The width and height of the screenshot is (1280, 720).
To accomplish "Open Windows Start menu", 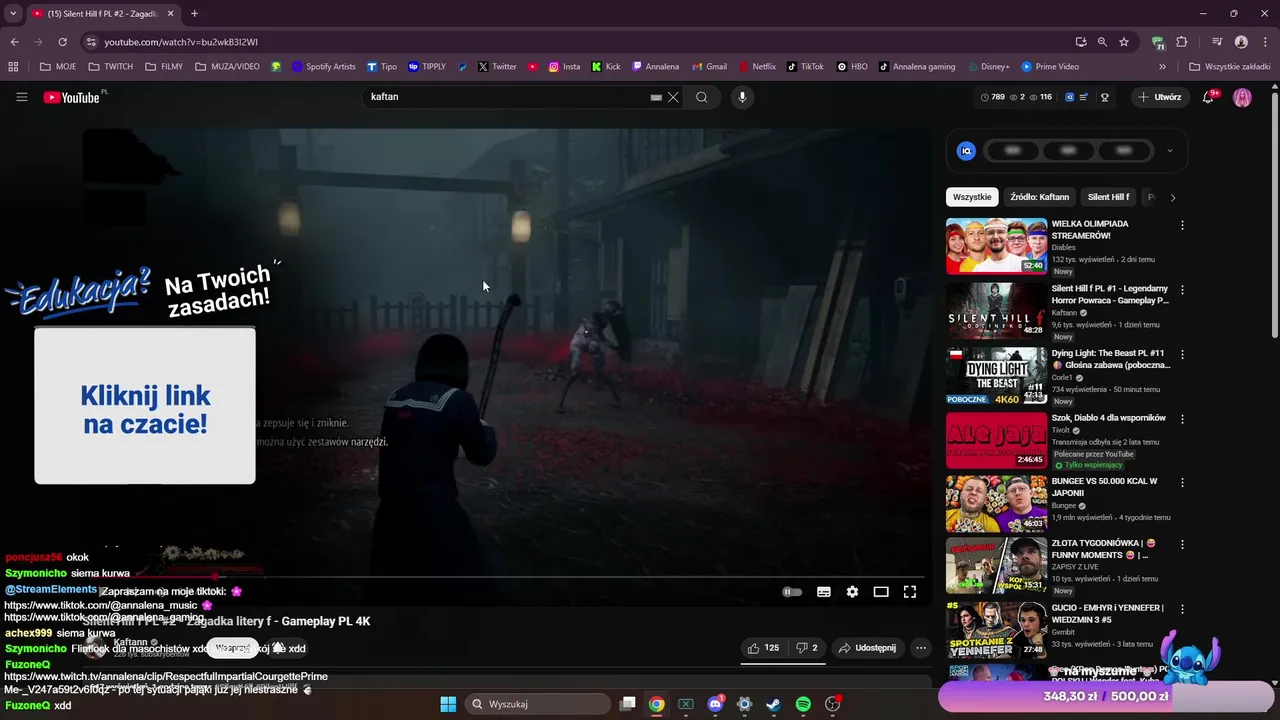I will 448,704.
